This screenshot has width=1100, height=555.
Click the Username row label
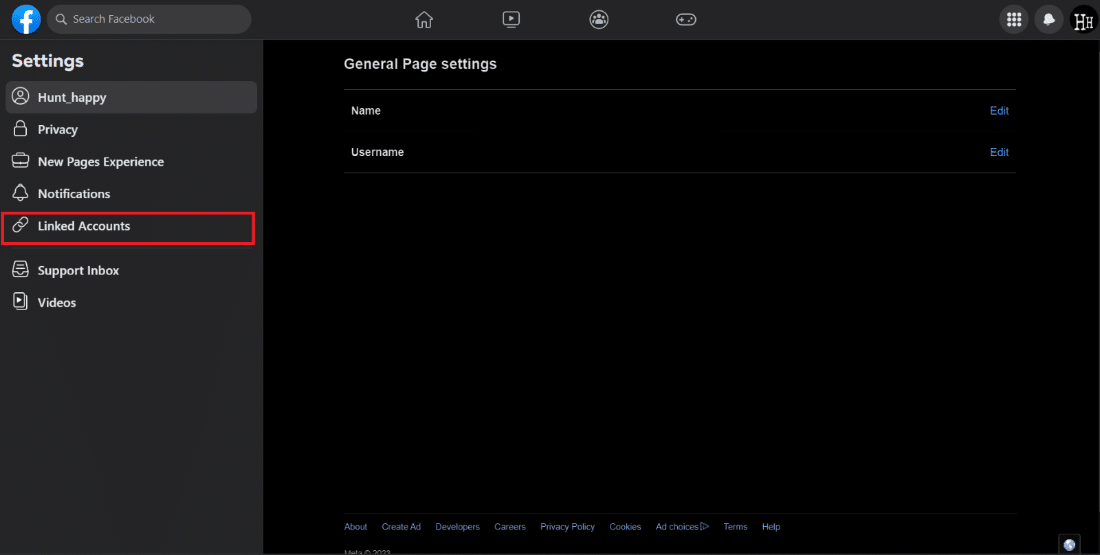tap(377, 152)
